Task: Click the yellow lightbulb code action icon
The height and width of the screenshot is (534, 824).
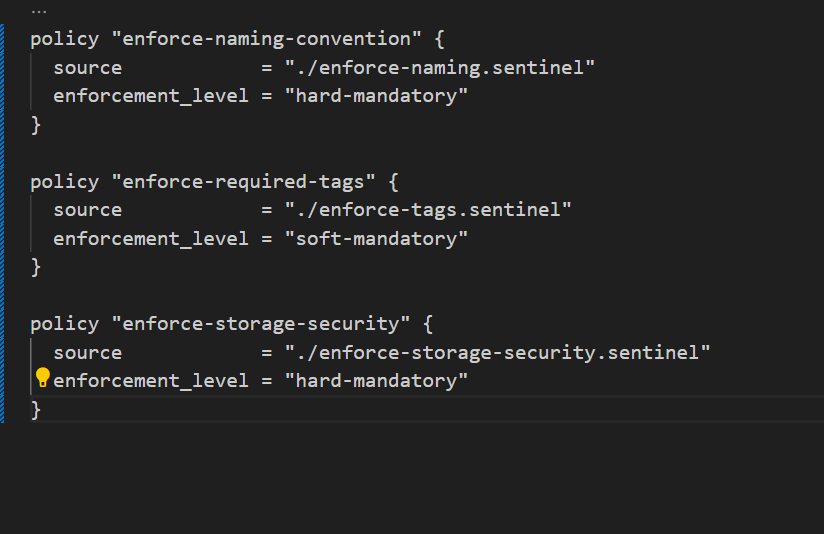Action: point(42,377)
